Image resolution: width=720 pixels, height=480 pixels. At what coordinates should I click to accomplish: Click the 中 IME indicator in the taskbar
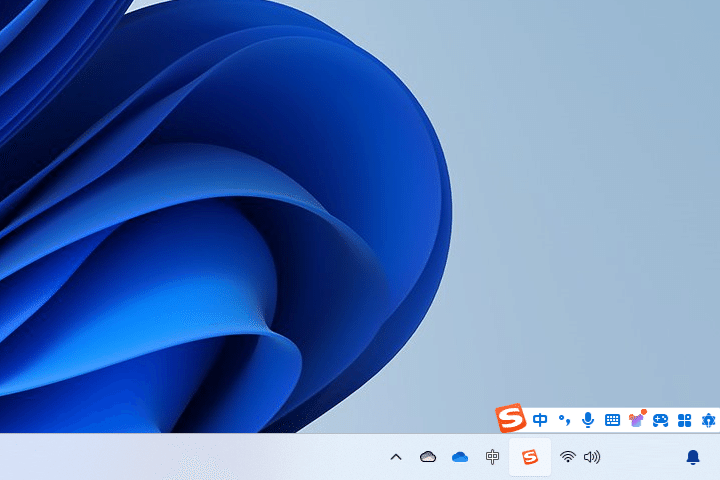(492, 457)
